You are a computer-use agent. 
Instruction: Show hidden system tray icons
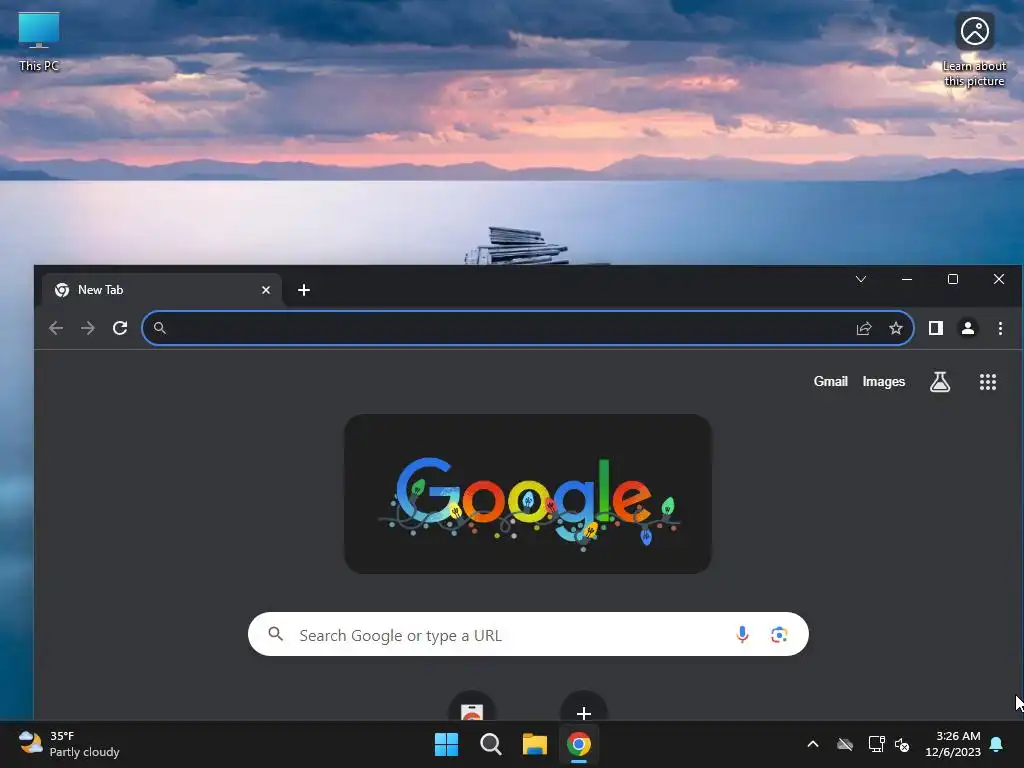pyautogui.click(x=812, y=744)
